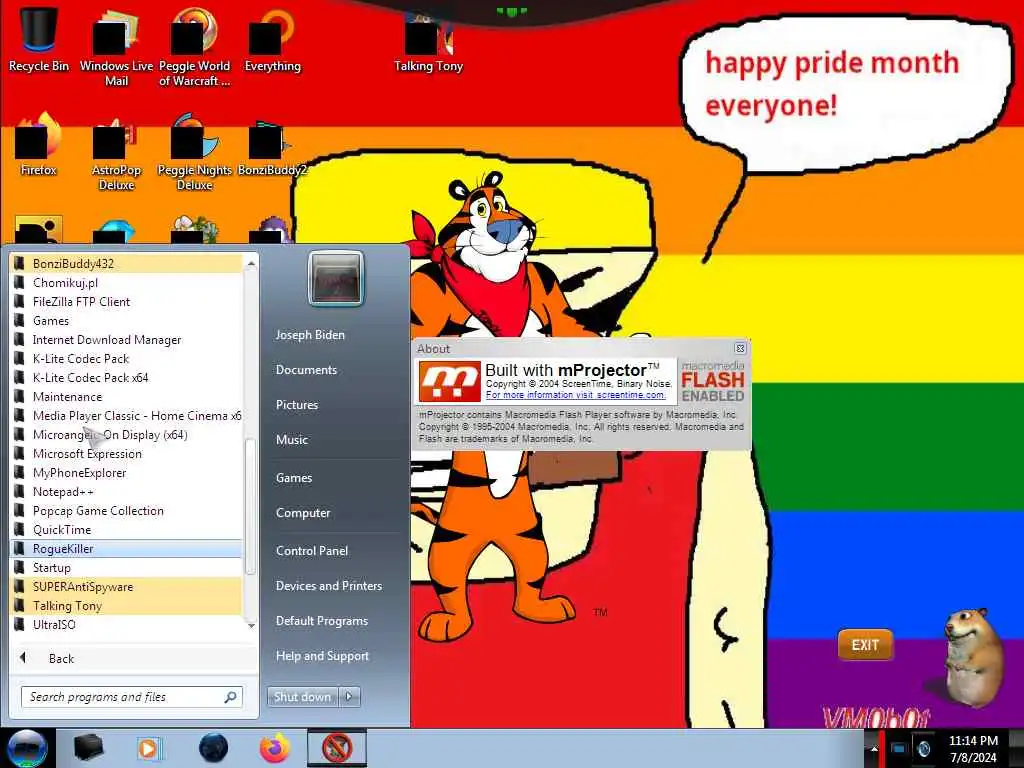
Task: Open the Shut down options arrow
Action: point(349,697)
